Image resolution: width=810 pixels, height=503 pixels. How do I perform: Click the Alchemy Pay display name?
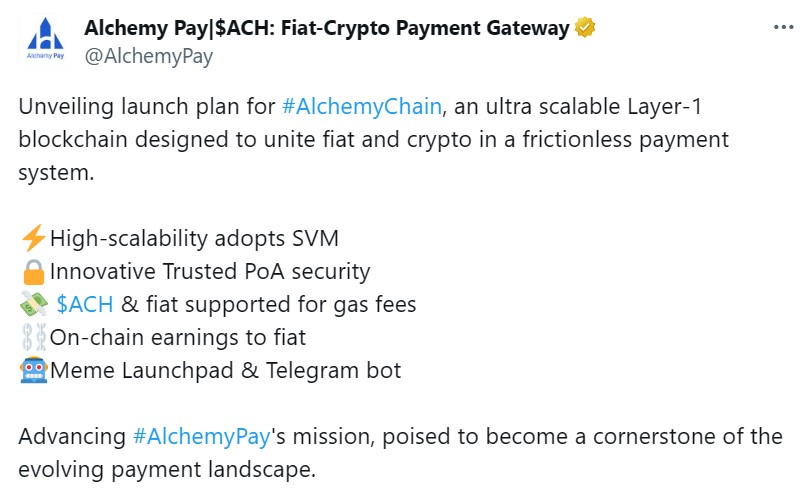(326, 28)
